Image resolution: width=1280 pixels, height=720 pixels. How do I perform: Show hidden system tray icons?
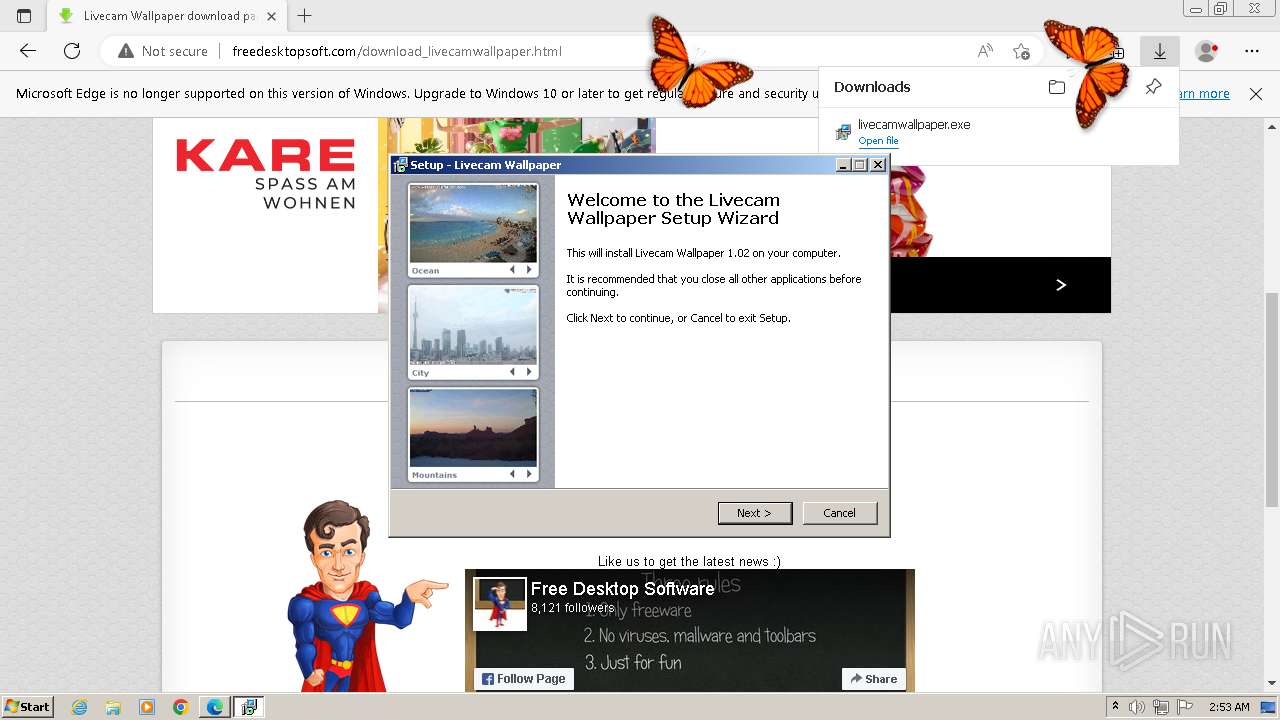1115,706
